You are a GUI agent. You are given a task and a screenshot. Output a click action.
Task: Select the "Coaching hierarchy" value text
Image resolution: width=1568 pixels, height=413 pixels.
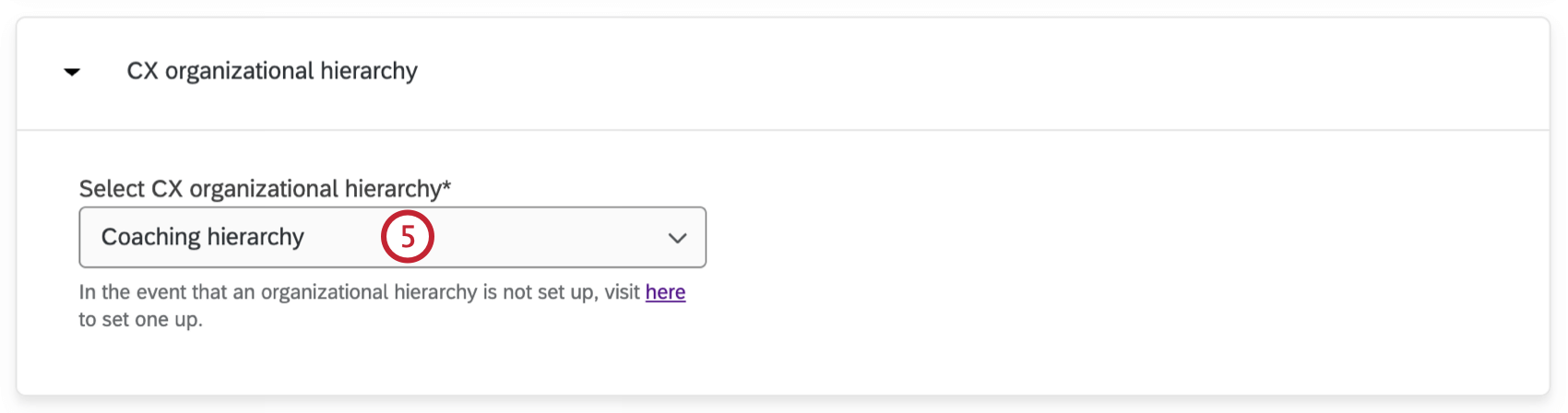click(x=202, y=237)
